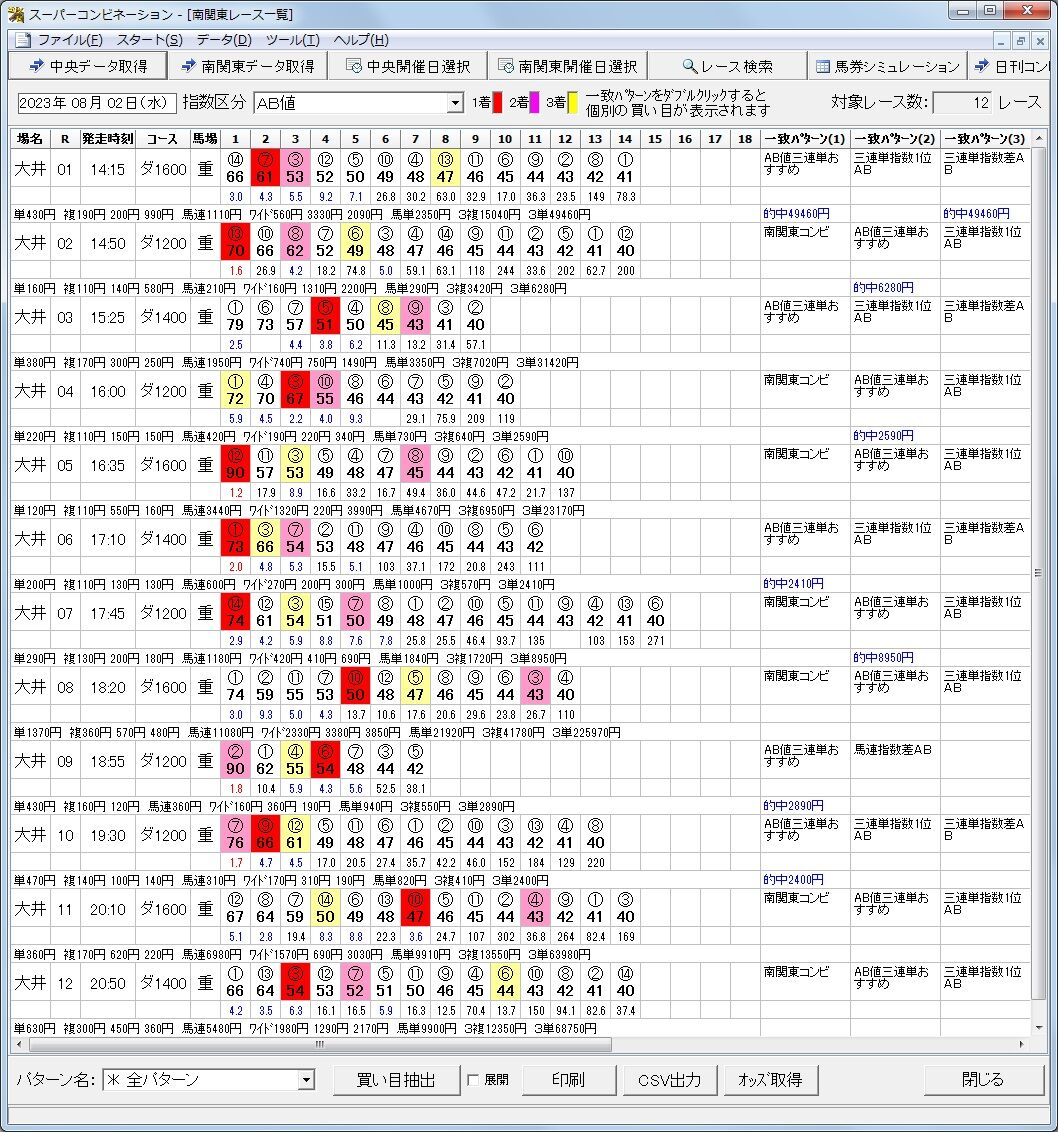The height and width of the screenshot is (1132, 1058).
Task: Open the ファイル(F) menu
Action: point(70,40)
